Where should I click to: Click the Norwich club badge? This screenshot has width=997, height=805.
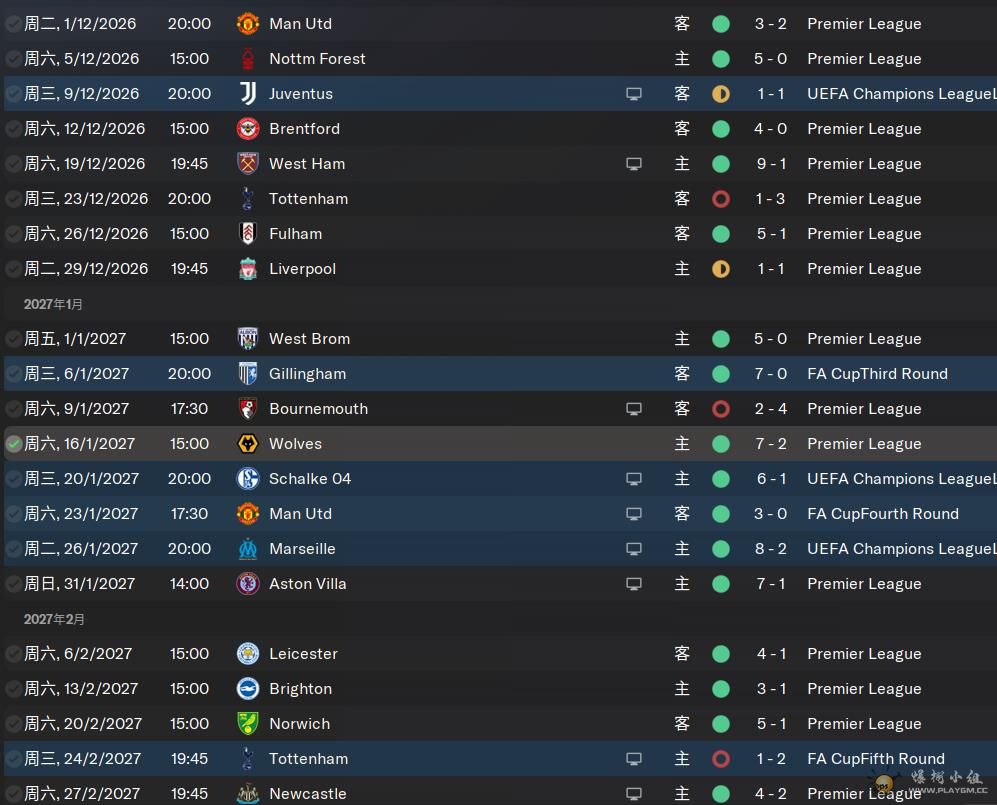[247, 724]
